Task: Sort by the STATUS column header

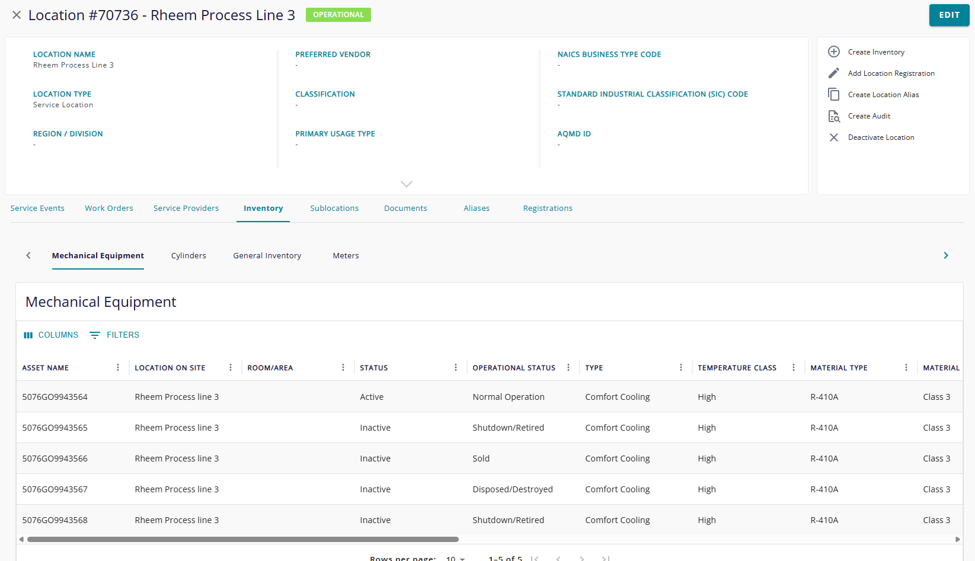Action: (x=374, y=368)
